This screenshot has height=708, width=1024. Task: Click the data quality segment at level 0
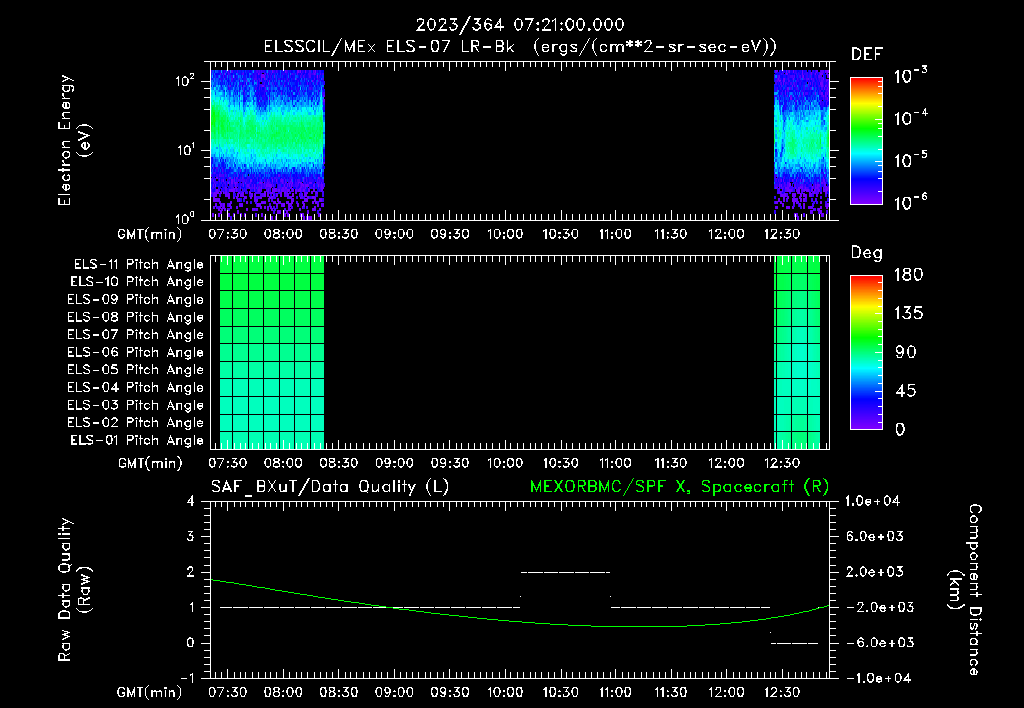(x=794, y=643)
